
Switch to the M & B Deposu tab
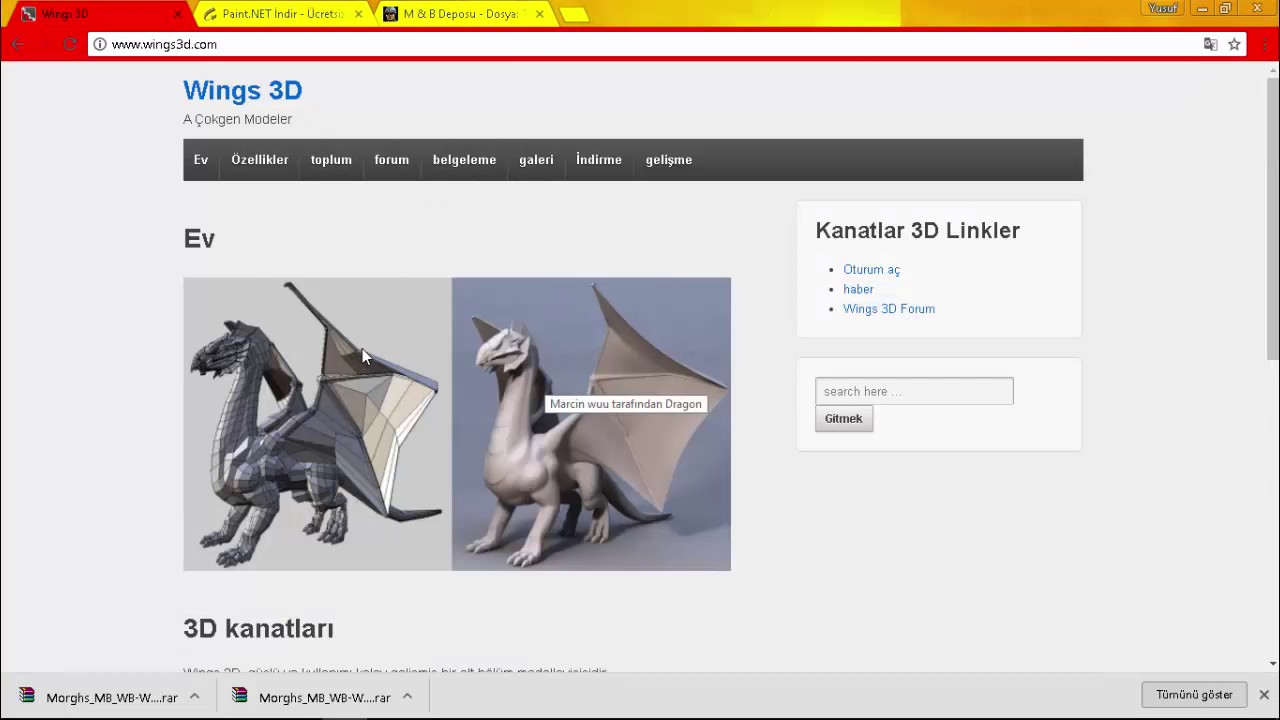coord(462,14)
